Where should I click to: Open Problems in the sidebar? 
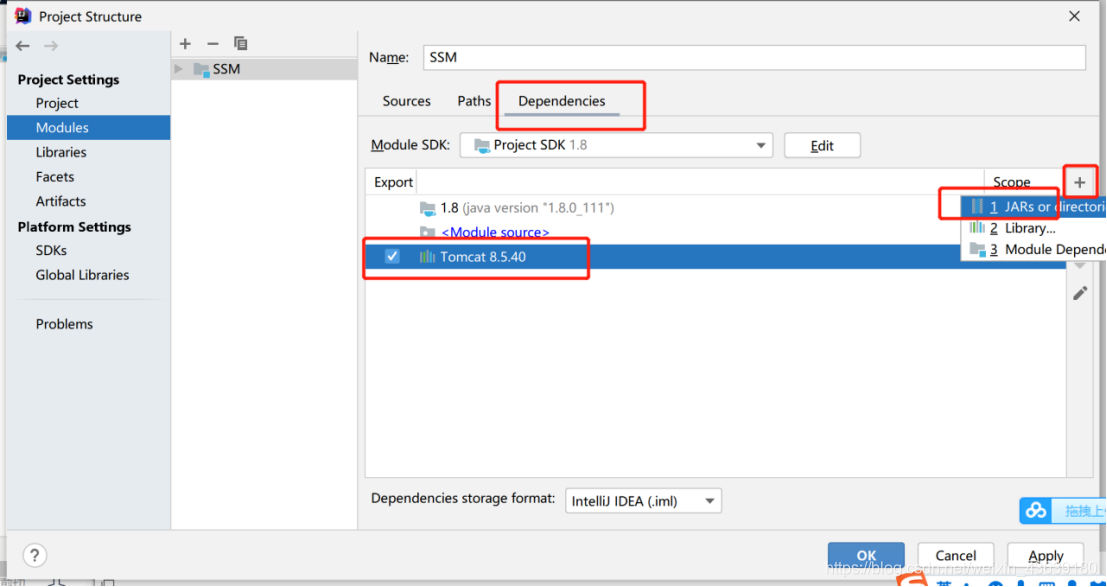pos(64,324)
